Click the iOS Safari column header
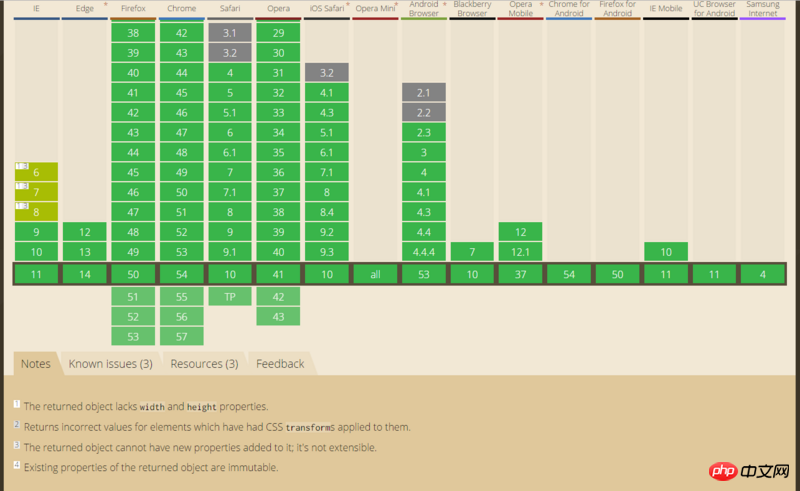The height and width of the screenshot is (491, 800). coord(327,9)
